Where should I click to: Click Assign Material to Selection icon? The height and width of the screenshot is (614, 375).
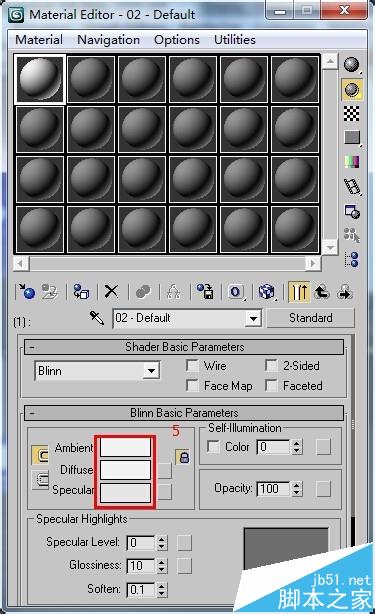(81, 292)
